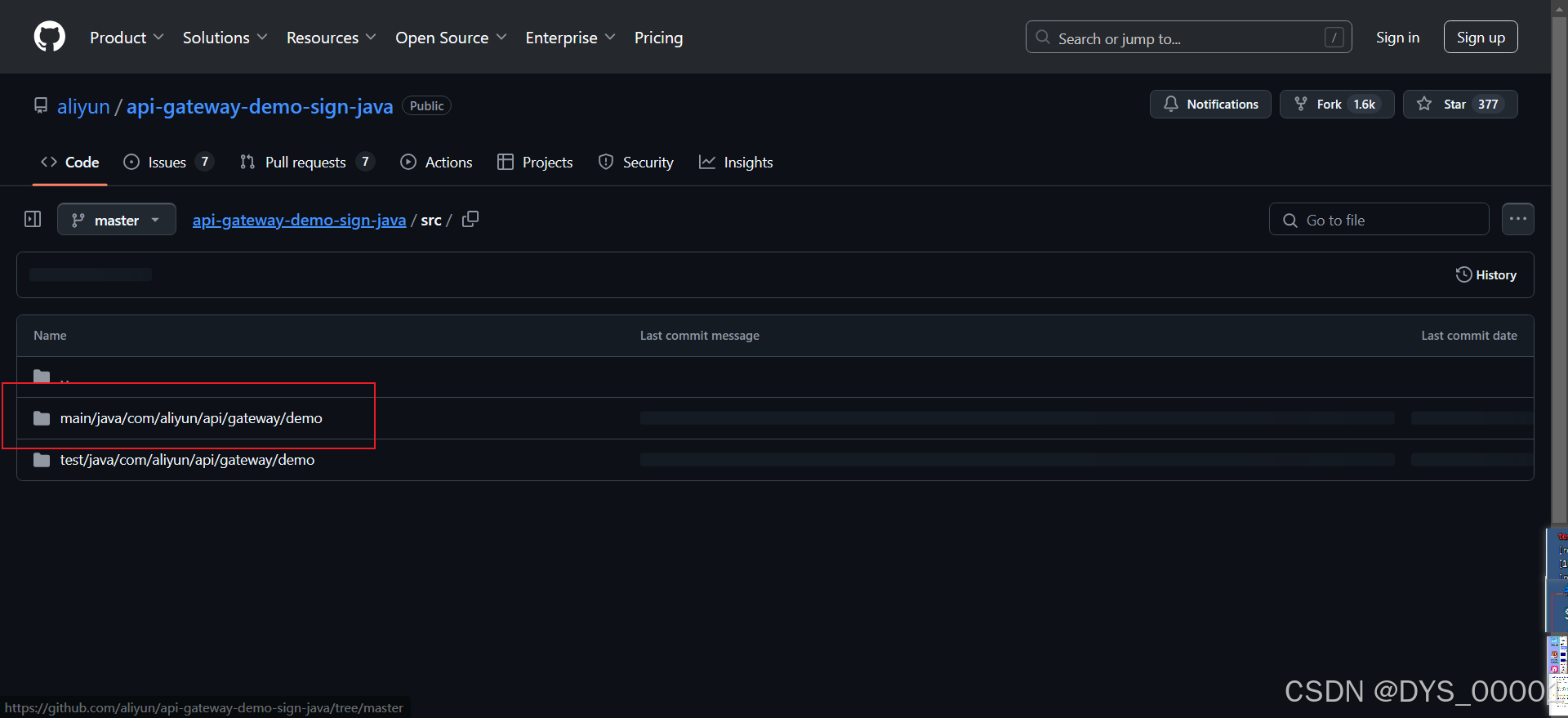The width and height of the screenshot is (1568, 718).
Task: Copy the src path icon
Action: (x=470, y=219)
